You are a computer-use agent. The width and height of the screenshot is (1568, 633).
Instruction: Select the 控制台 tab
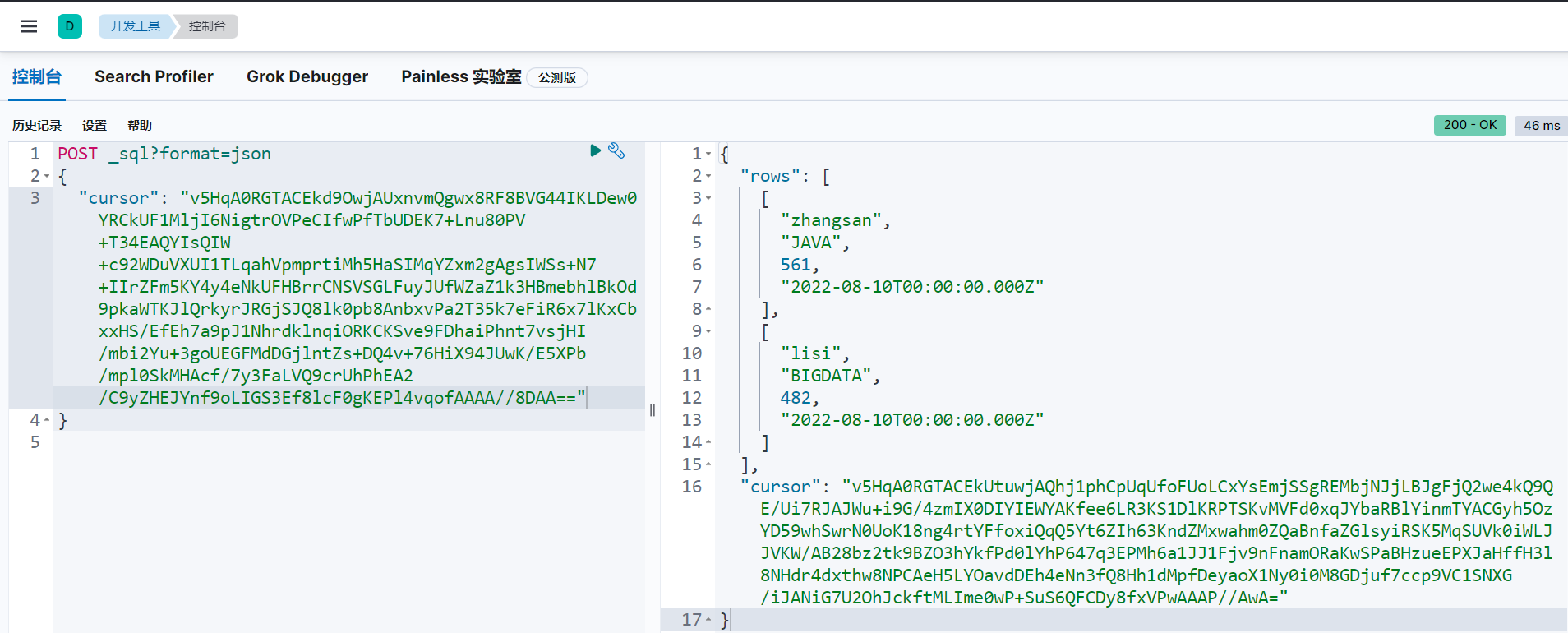click(x=37, y=76)
